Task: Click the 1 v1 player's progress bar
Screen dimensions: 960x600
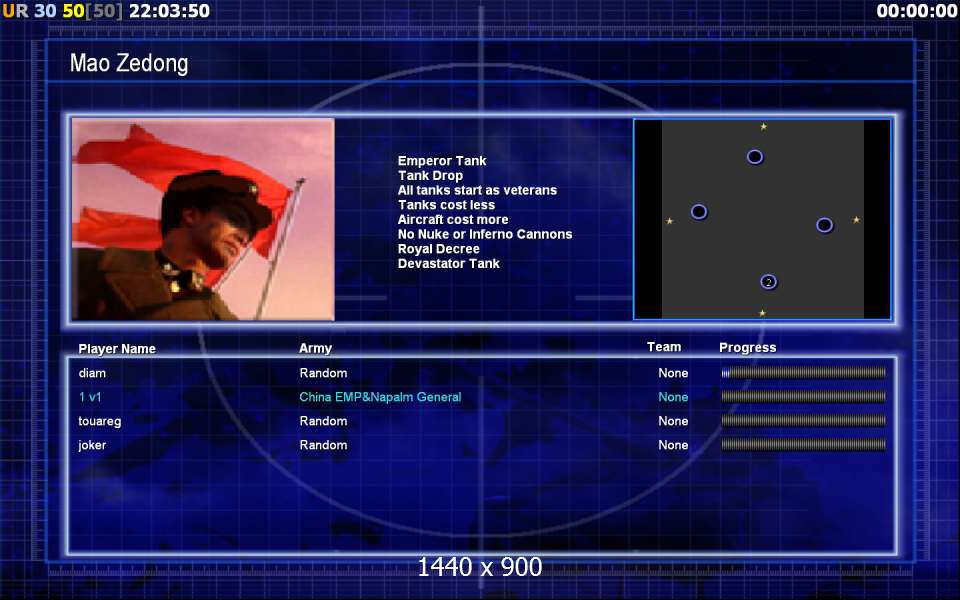Action: (x=803, y=397)
